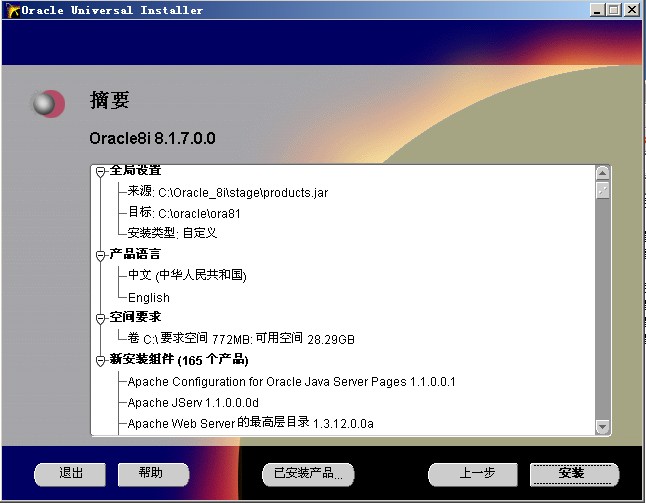
Task: Collapse the 全局设置 tree node
Action: 100,171
